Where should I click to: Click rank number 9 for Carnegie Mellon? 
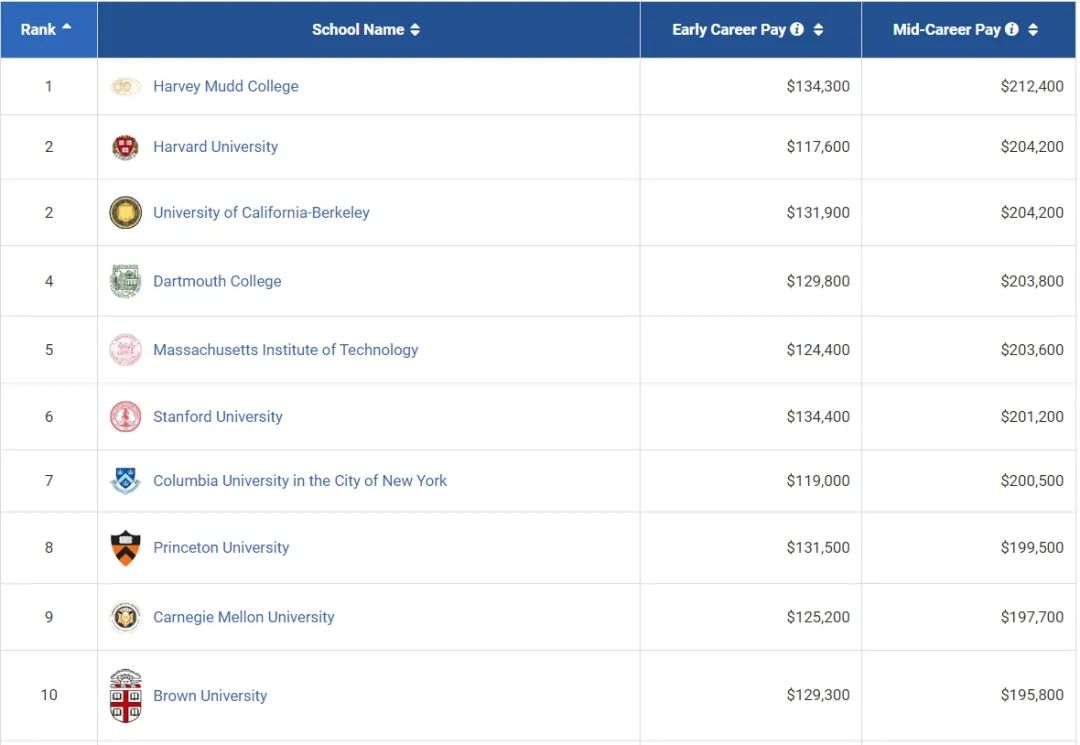click(49, 617)
